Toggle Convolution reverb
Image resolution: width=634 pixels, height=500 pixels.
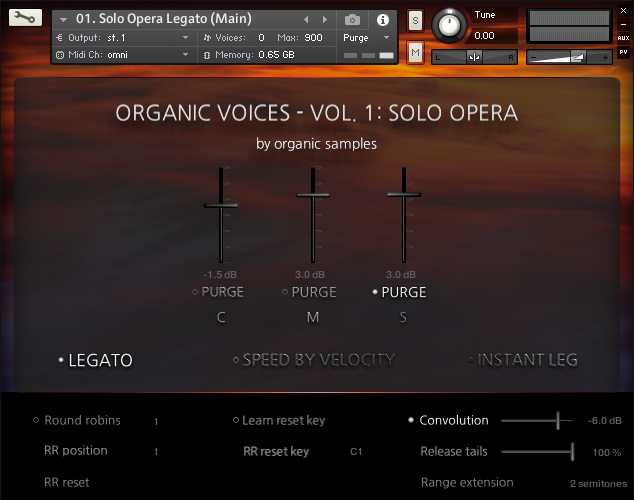[448, 420]
